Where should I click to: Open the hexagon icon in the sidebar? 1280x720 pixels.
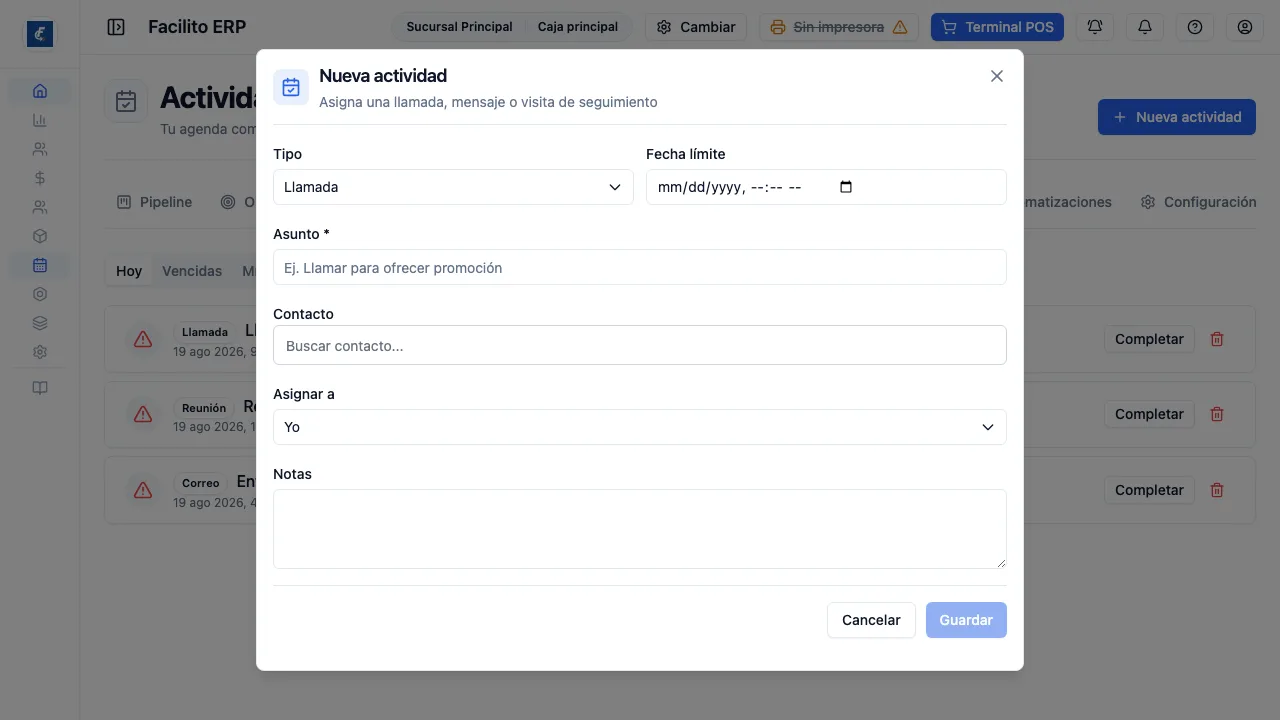coord(40,294)
